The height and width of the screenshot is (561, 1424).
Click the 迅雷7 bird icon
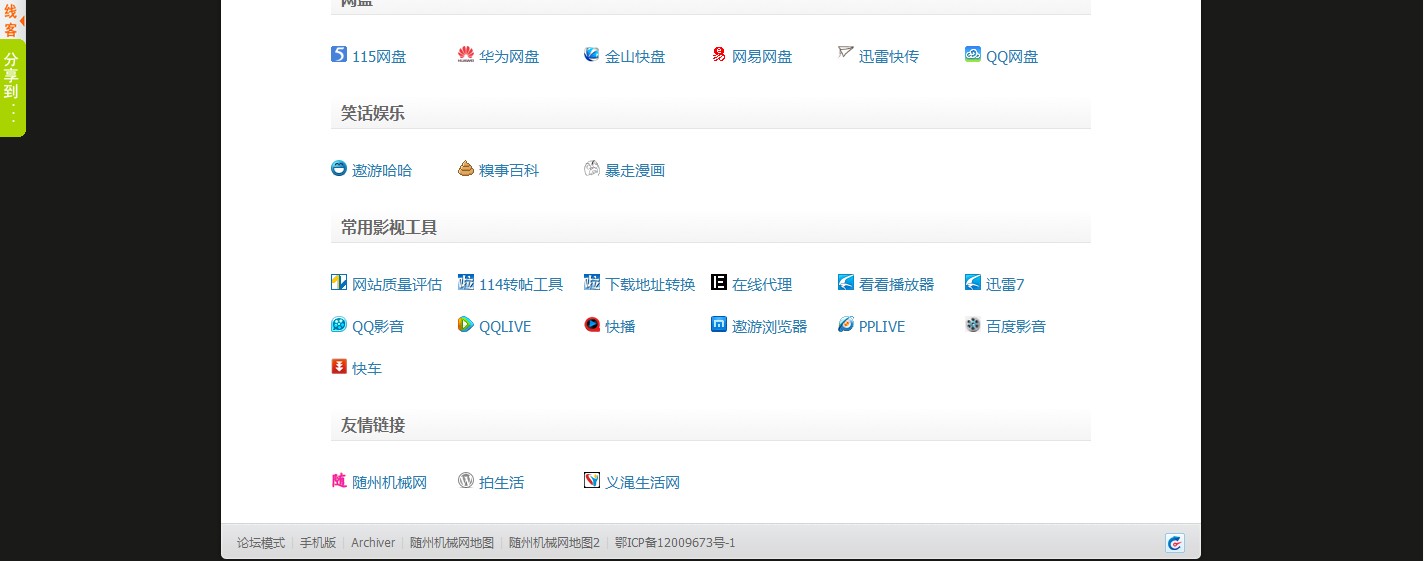click(973, 282)
